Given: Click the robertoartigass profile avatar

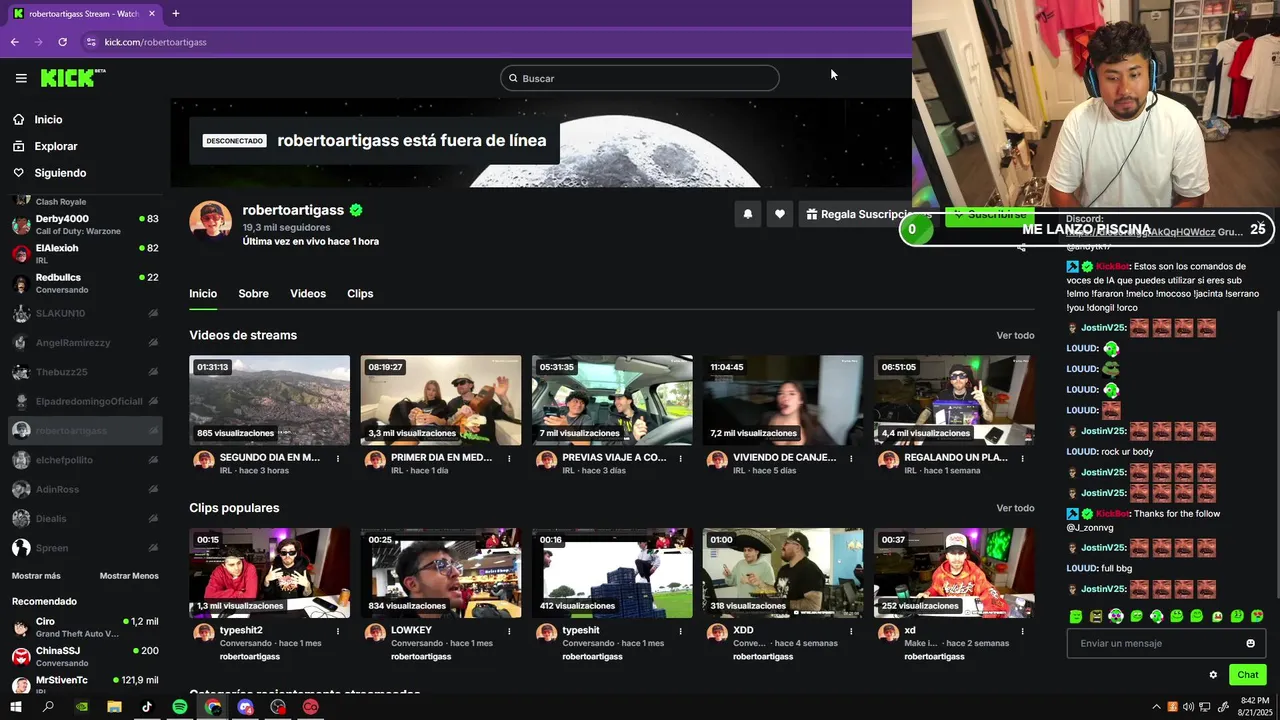Looking at the screenshot, I should 210,222.
